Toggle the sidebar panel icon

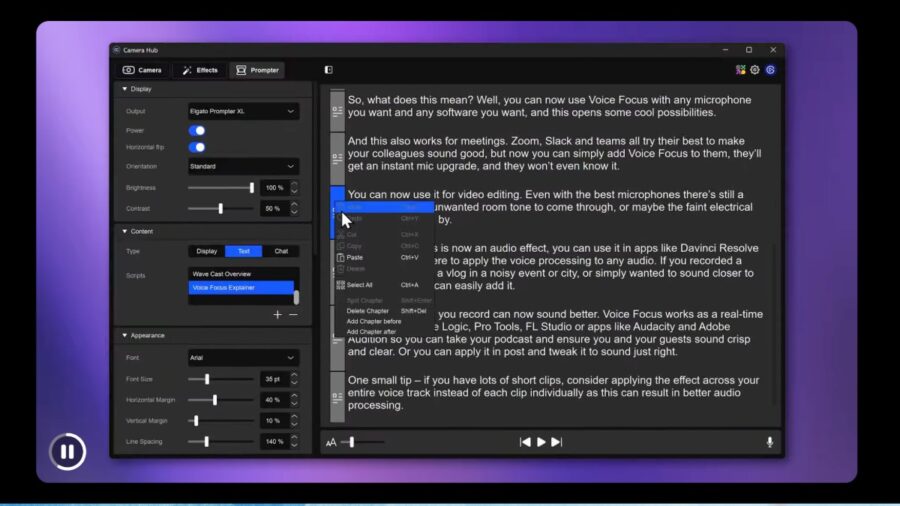click(x=328, y=70)
